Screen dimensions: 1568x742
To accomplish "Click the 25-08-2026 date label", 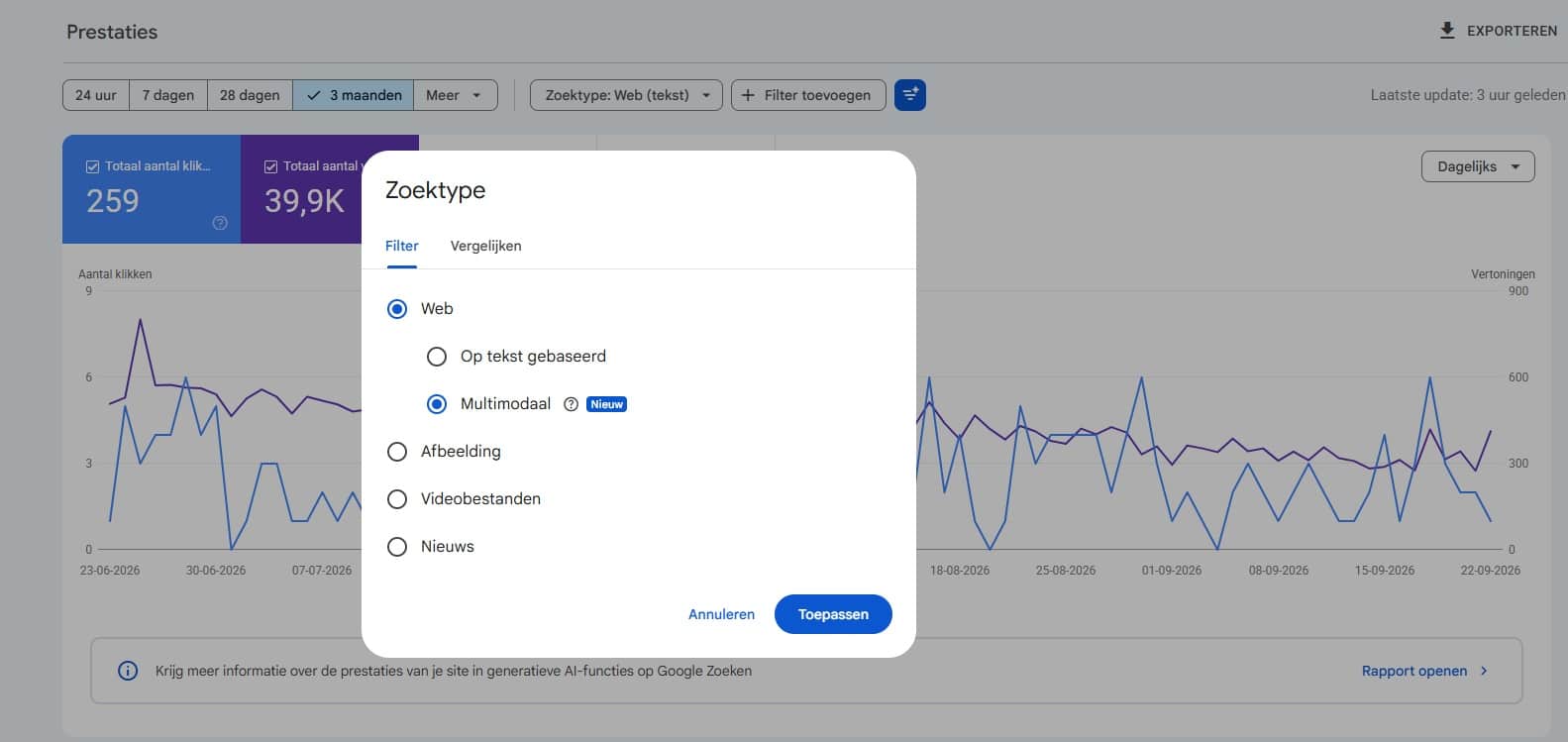I will click(x=1066, y=571).
